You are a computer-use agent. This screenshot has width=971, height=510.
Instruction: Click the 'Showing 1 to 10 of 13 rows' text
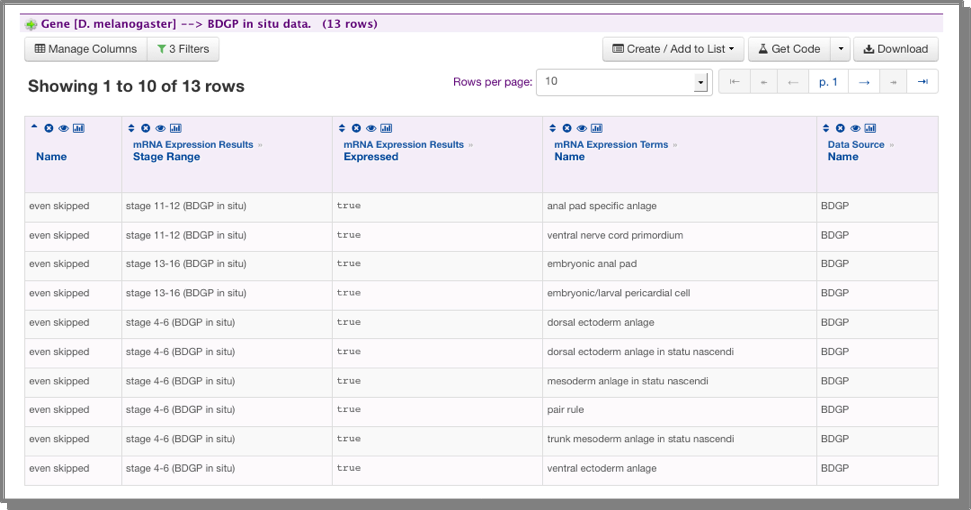click(x=136, y=86)
